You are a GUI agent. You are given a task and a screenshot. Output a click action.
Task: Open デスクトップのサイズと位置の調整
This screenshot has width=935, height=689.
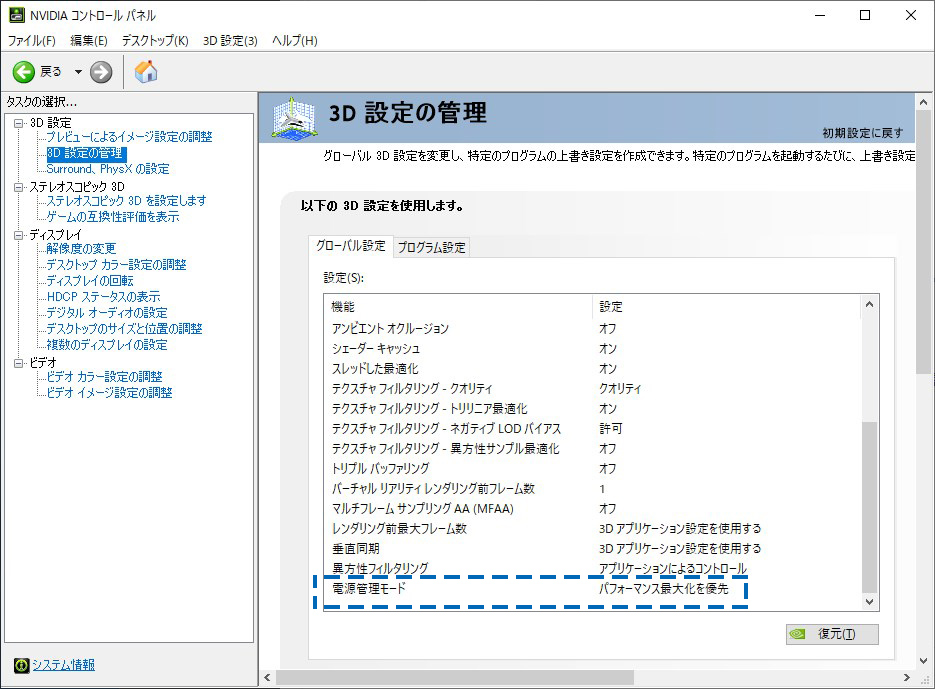point(125,329)
